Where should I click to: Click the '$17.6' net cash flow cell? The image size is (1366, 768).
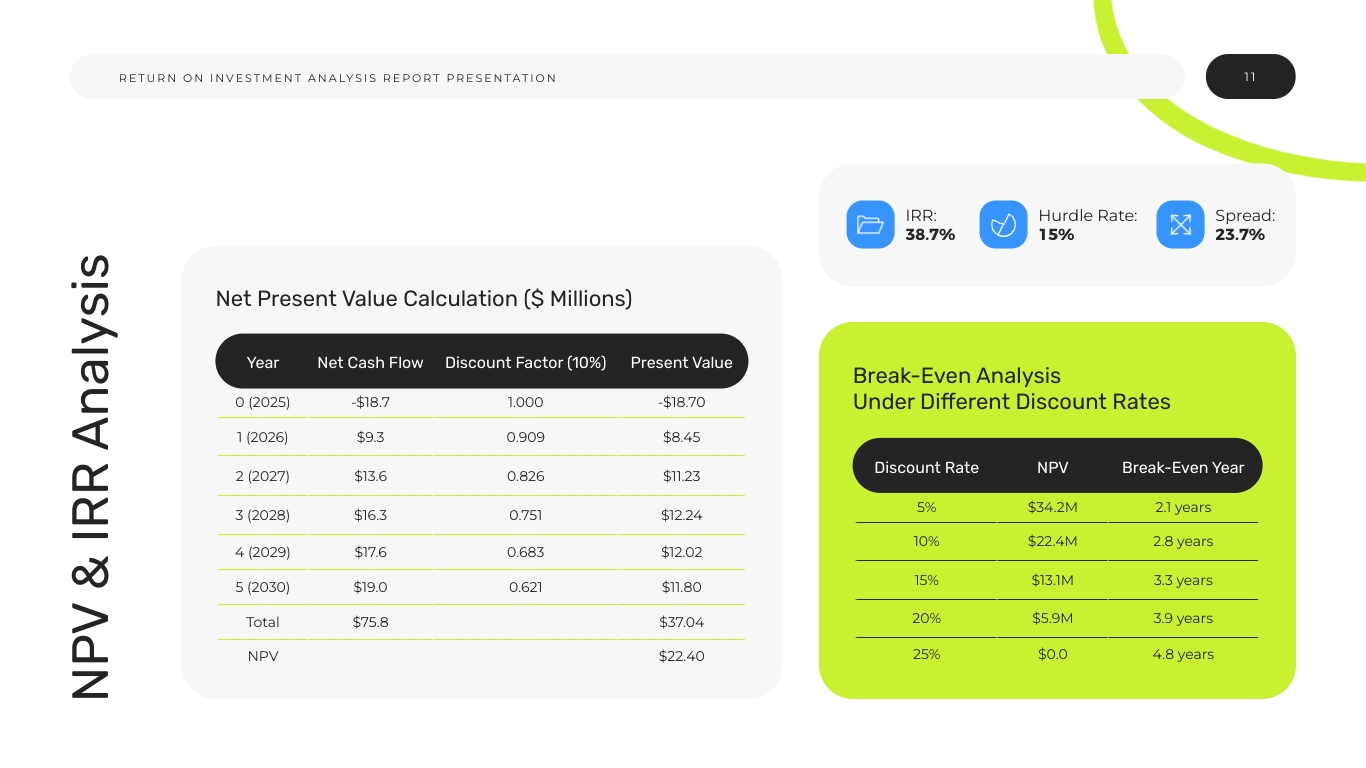(x=370, y=552)
